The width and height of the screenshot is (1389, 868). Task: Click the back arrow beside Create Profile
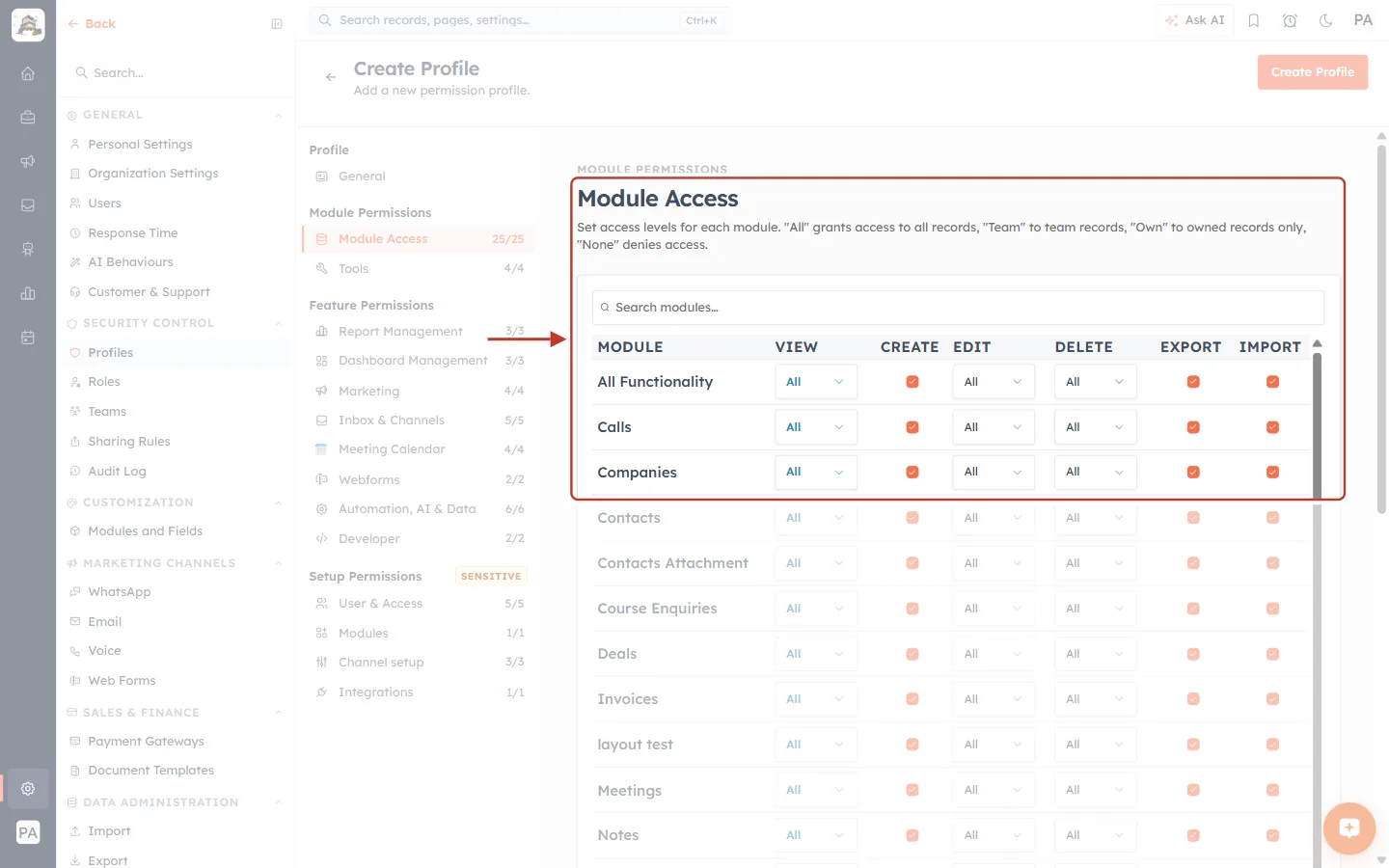click(x=331, y=77)
